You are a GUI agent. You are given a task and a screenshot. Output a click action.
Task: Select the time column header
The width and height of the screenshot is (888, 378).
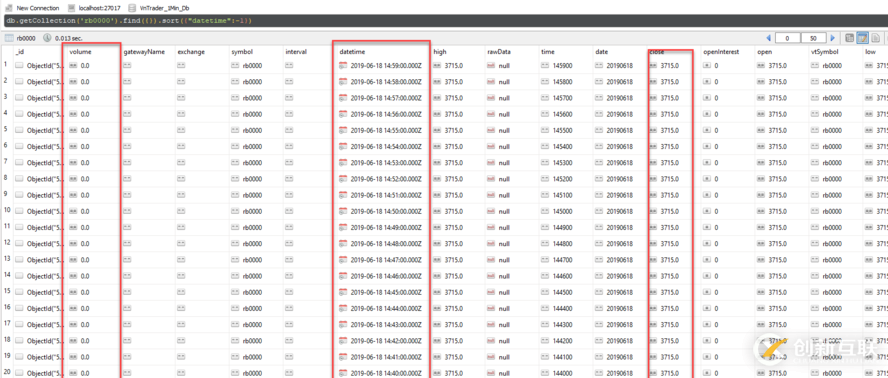pyautogui.click(x=548, y=52)
